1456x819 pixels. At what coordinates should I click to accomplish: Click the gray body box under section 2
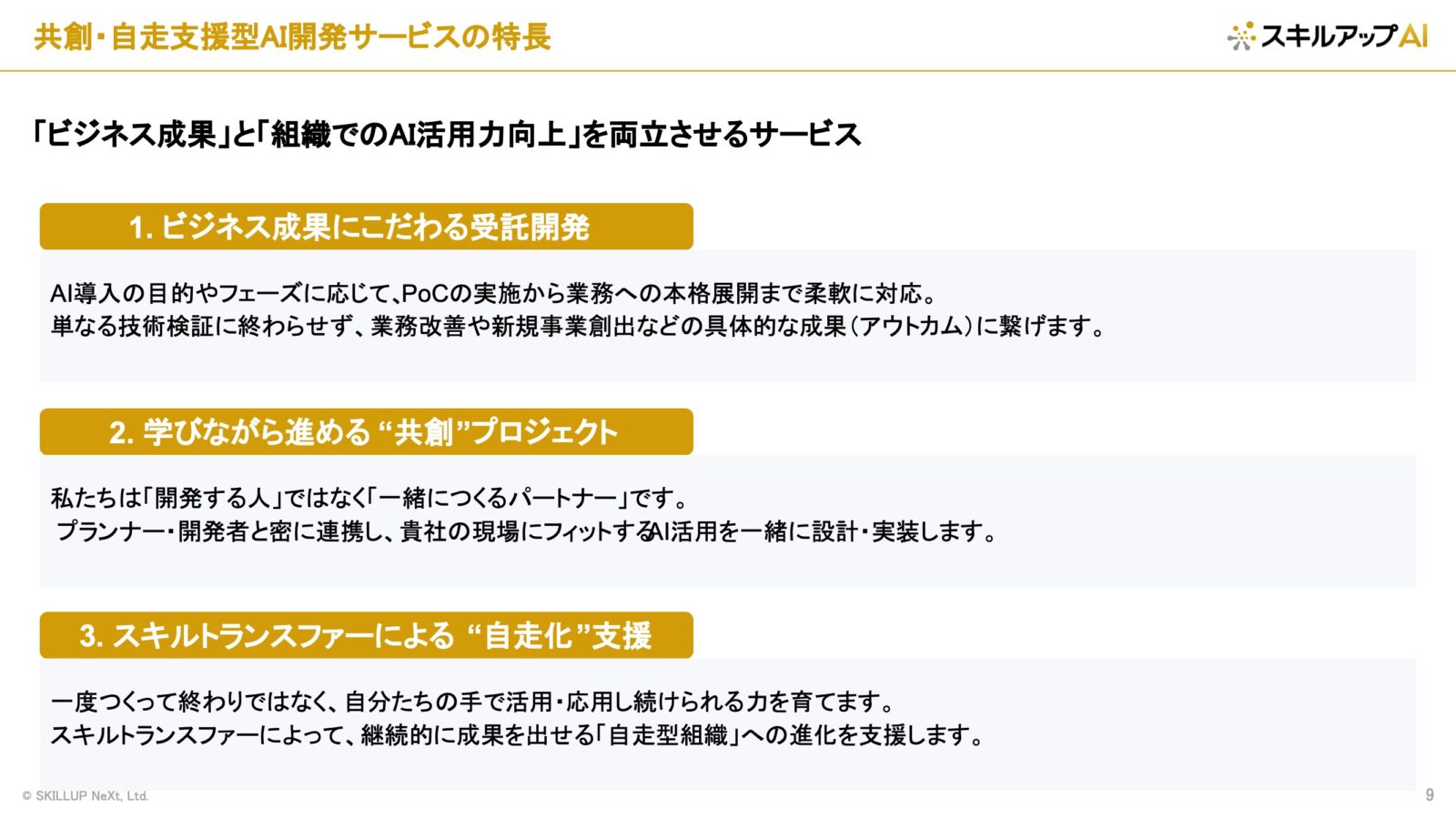pyautogui.click(x=728, y=521)
